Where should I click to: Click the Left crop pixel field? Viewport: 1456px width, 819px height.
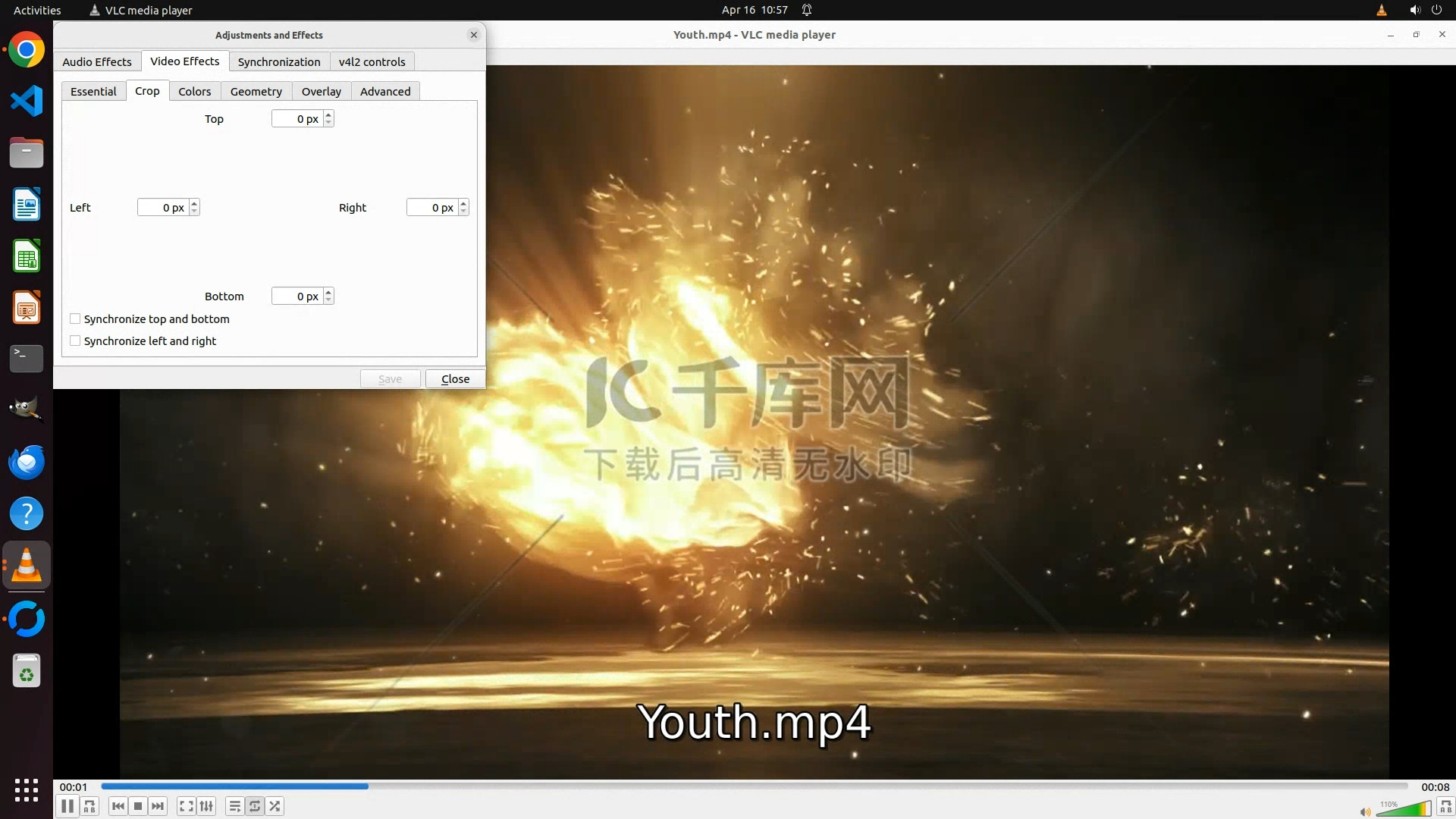162,208
